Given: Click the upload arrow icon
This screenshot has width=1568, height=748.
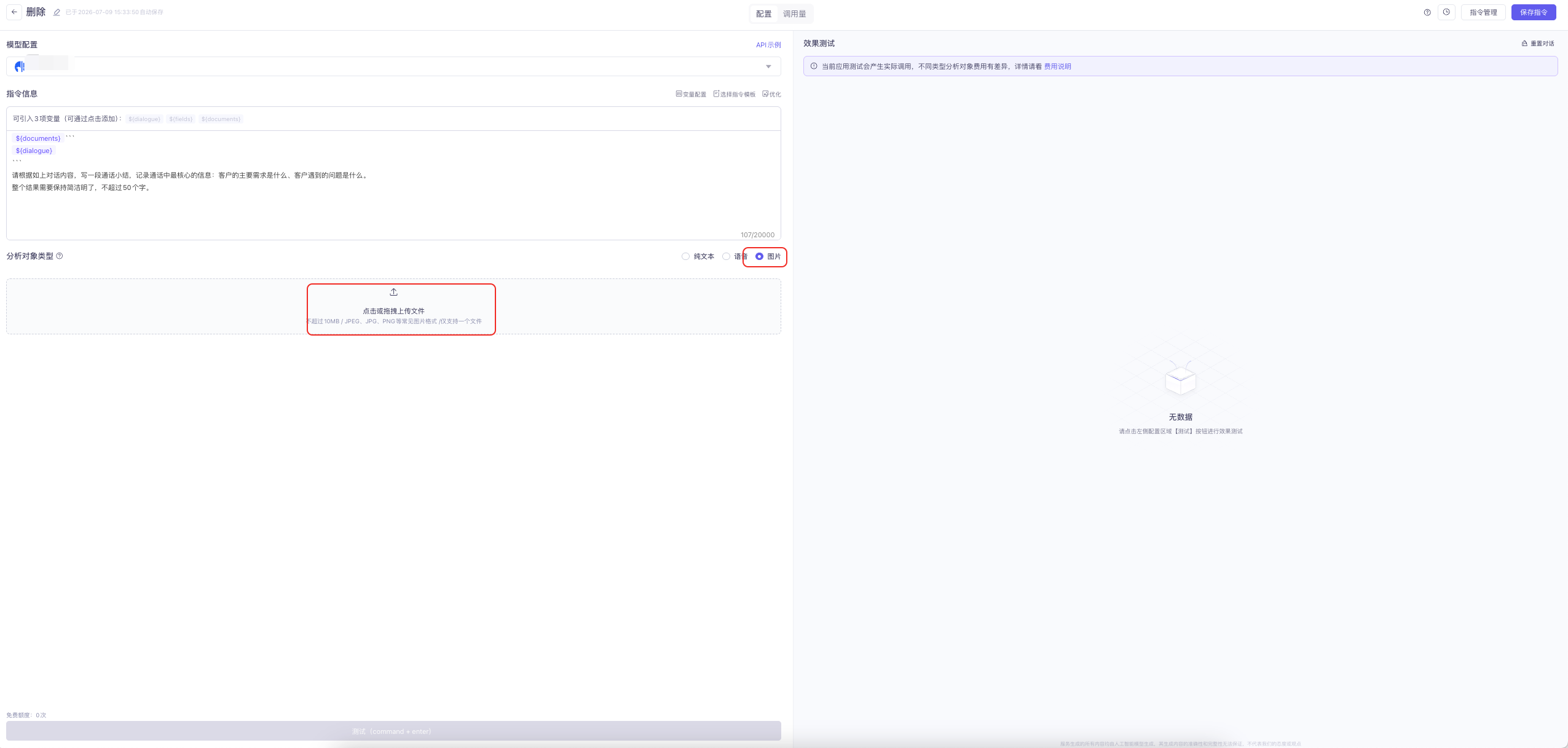Looking at the screenshot, I should (393, 292).
